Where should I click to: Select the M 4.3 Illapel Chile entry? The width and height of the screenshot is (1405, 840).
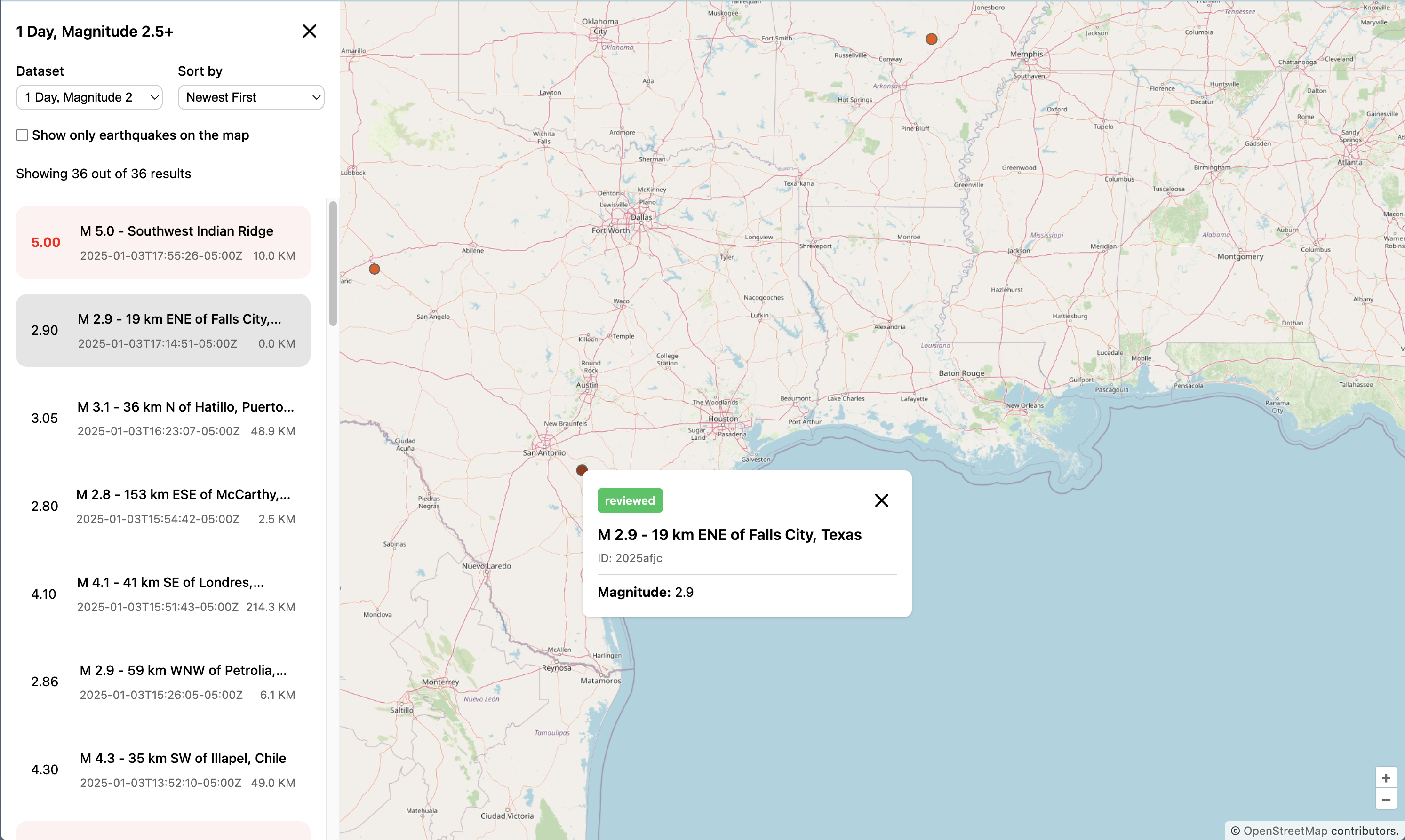pyautogui.click(x=163, y=769)
